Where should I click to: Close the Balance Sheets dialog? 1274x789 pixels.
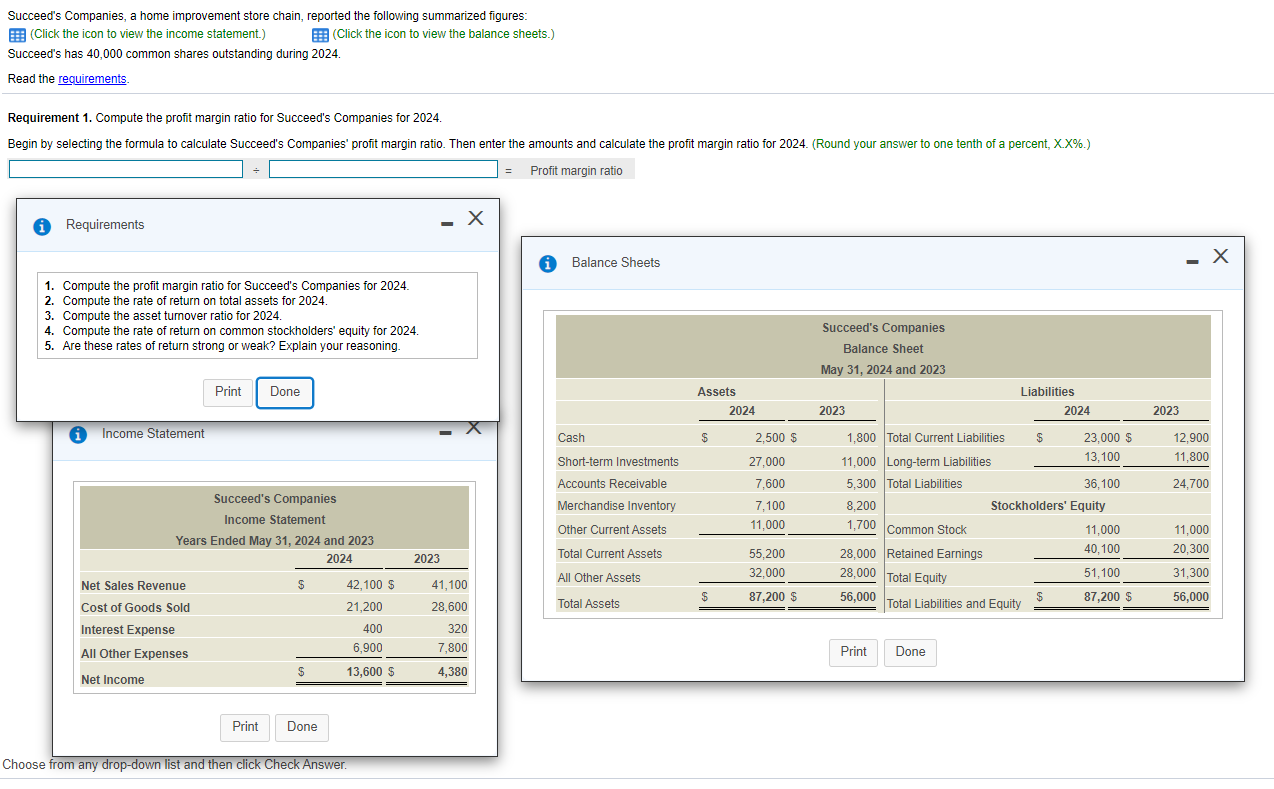tap(1220, 257)
